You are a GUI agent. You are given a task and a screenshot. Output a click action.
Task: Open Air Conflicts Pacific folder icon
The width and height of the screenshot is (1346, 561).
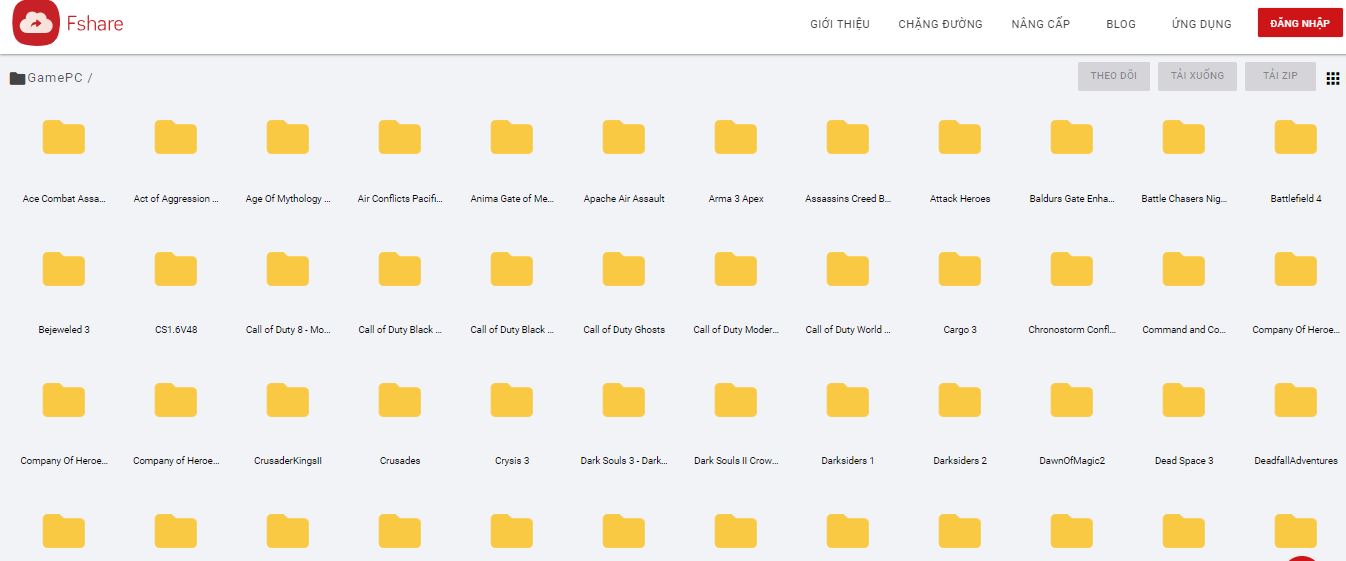400,137
